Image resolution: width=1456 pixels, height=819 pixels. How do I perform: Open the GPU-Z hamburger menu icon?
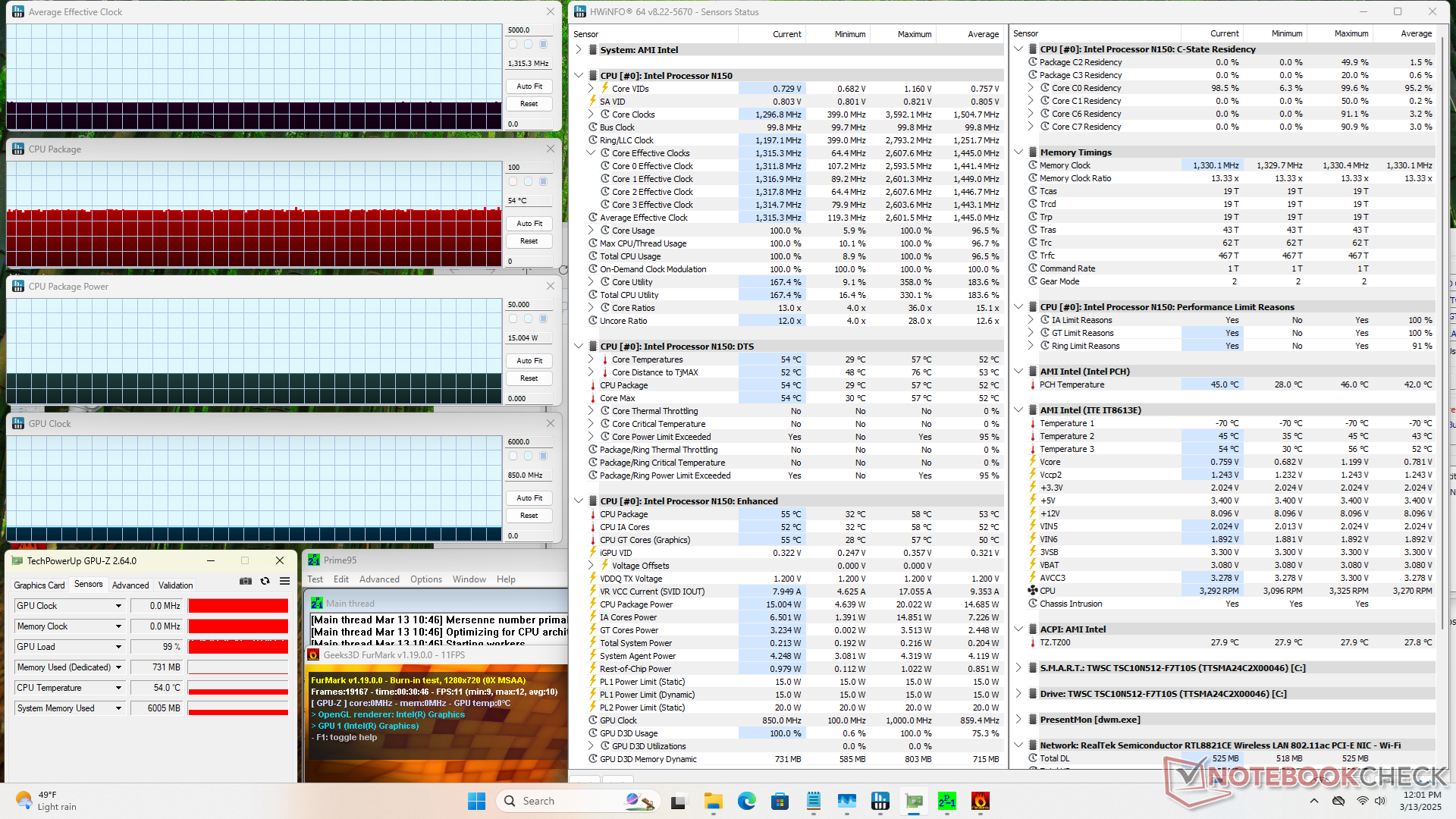tap(284, 581)
